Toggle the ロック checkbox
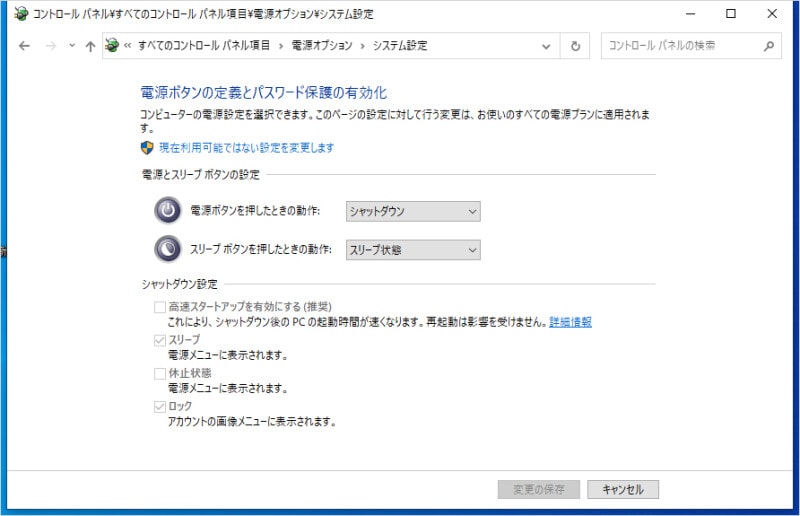 pyautogui.click(x=160, y=406)
